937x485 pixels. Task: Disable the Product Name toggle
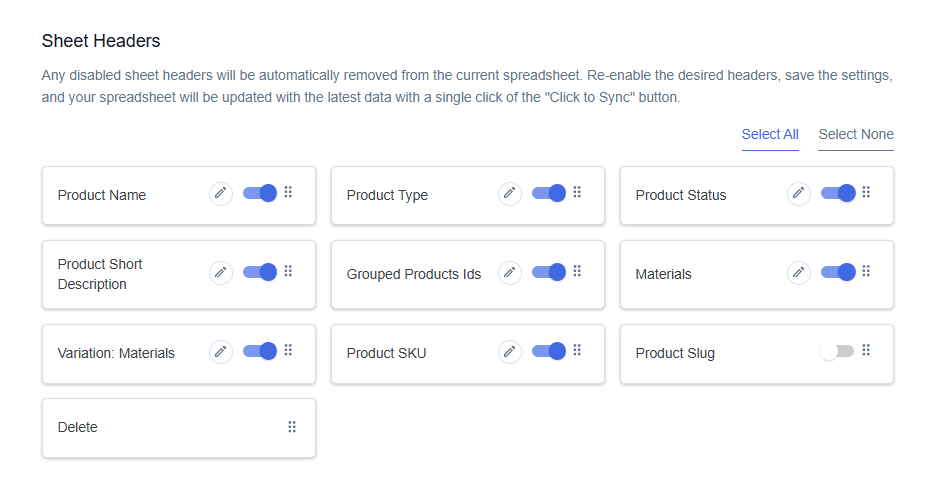coord(260,193)
